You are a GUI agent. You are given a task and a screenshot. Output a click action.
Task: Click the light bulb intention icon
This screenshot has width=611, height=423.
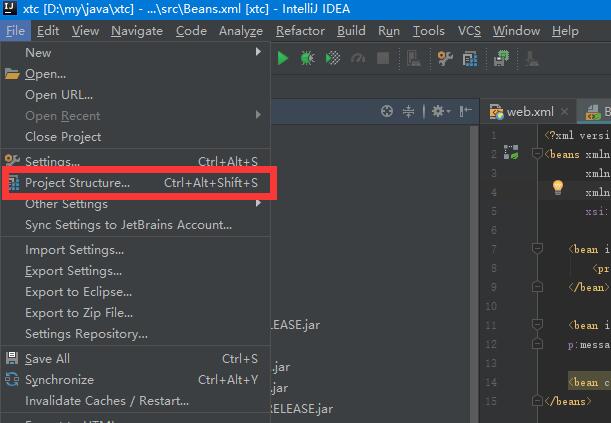click(558, 187)
